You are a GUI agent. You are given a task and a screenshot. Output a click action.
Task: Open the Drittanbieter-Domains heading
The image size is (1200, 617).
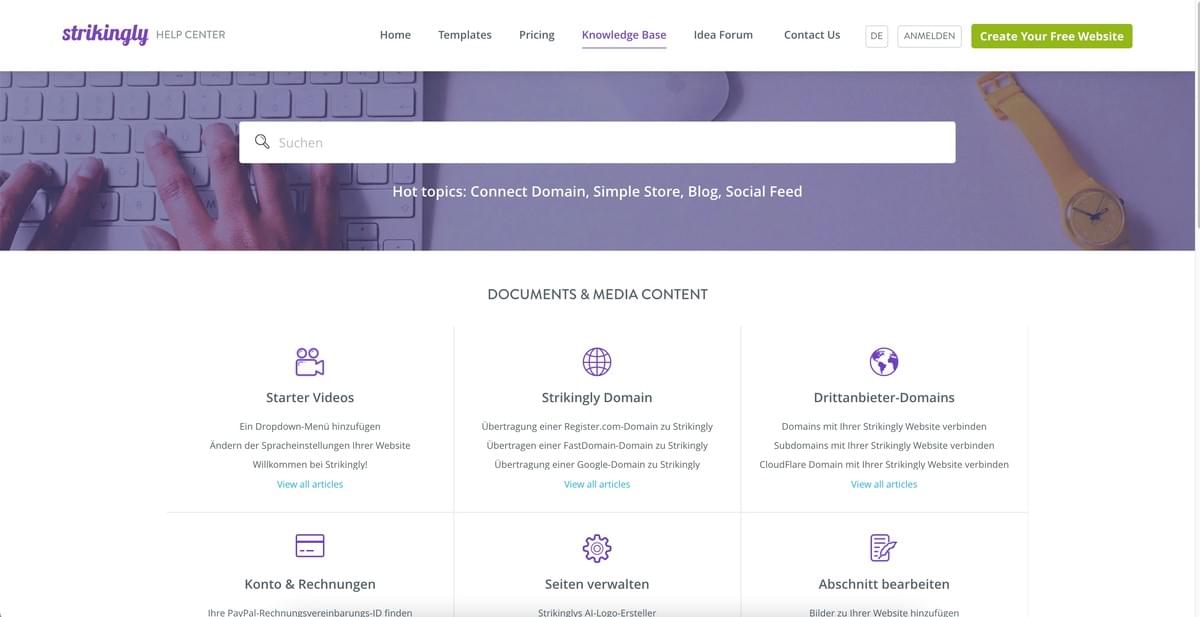coord(884,397)
